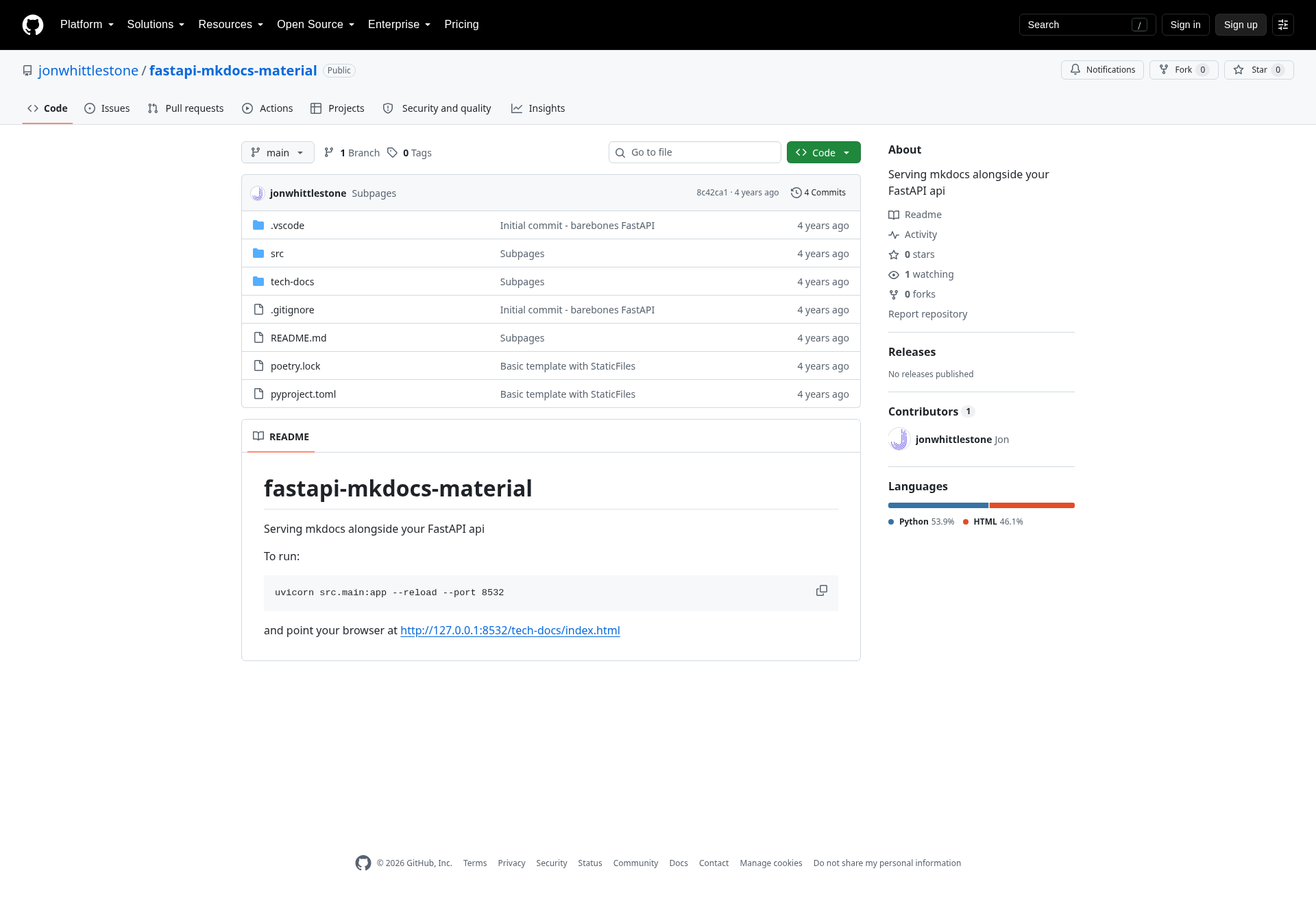Expand the Enterprise menu

[x=399, y=25]
